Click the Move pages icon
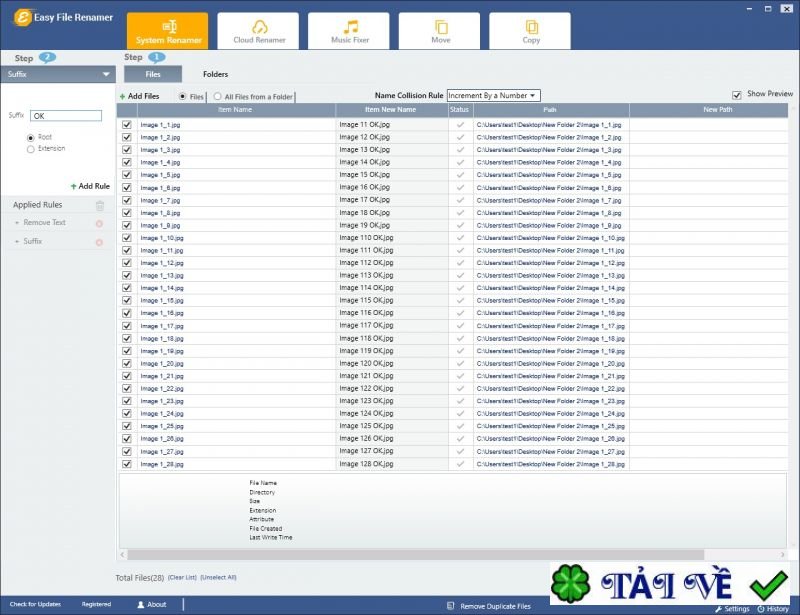The image size is (800, 615). click(441, 27)
